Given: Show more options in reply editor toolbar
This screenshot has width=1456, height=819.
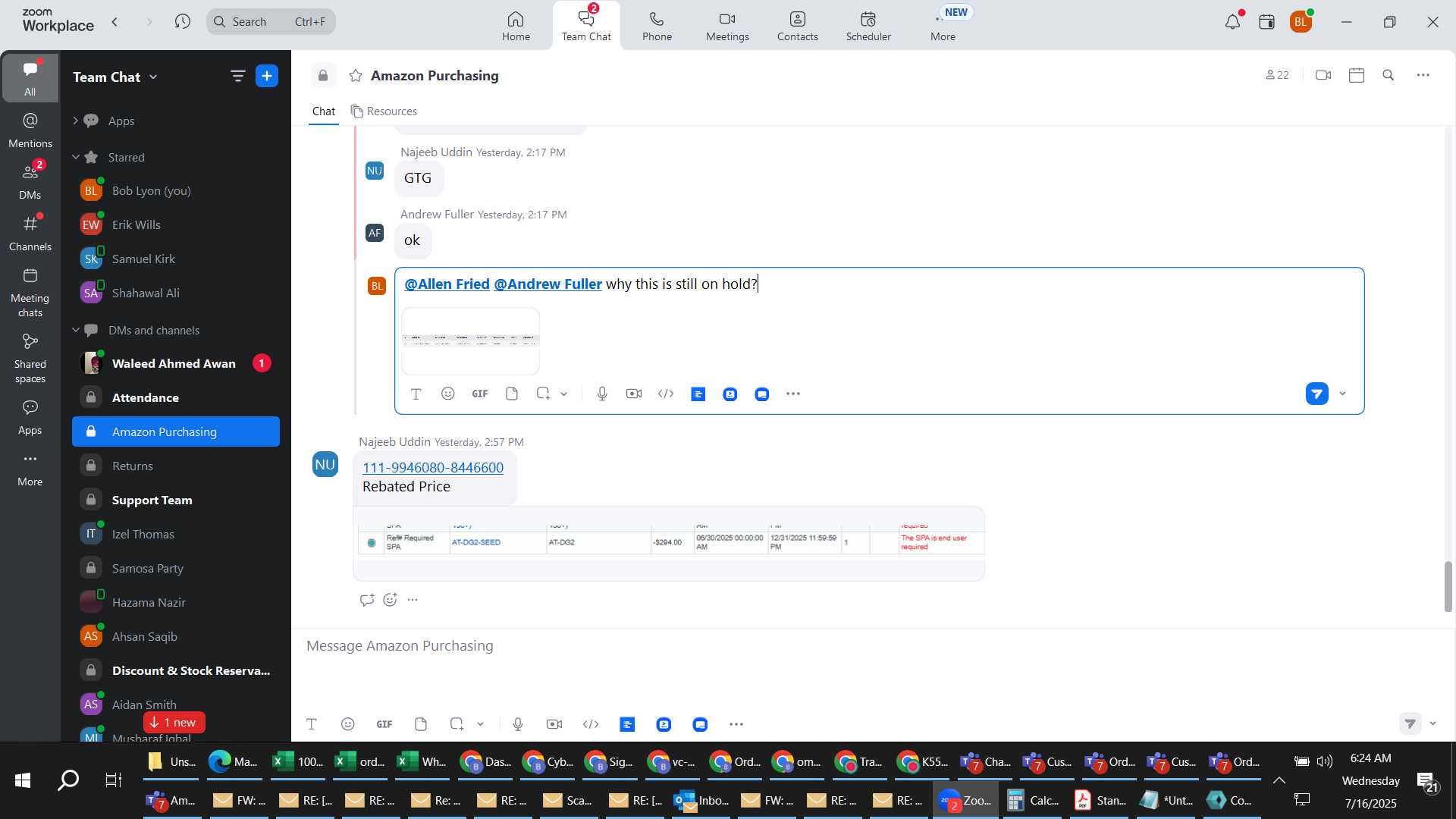Looking at the screenshot, I should (793, 394).
